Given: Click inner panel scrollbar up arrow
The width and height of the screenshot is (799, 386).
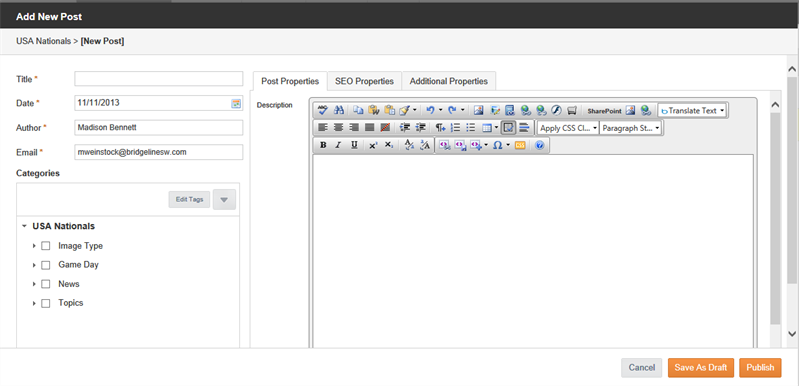Looking at the screenshot, I should tap(775, 105).
